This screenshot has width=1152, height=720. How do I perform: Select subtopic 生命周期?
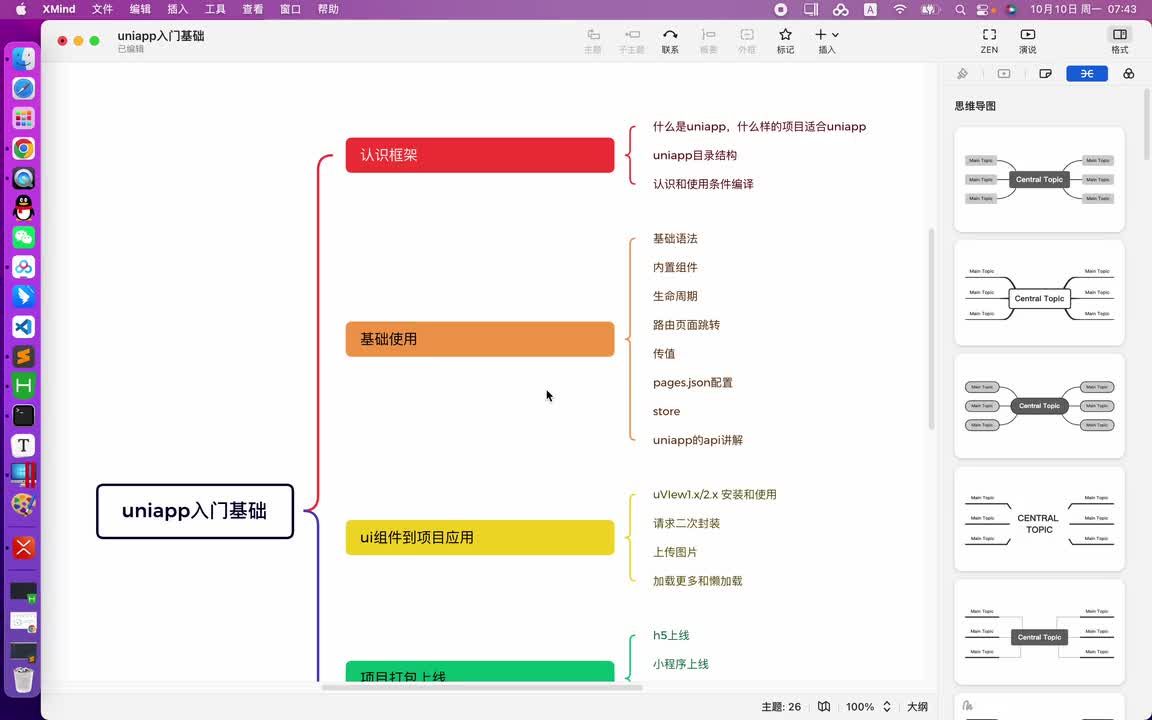pyautogui.click(x=674, y=295)
